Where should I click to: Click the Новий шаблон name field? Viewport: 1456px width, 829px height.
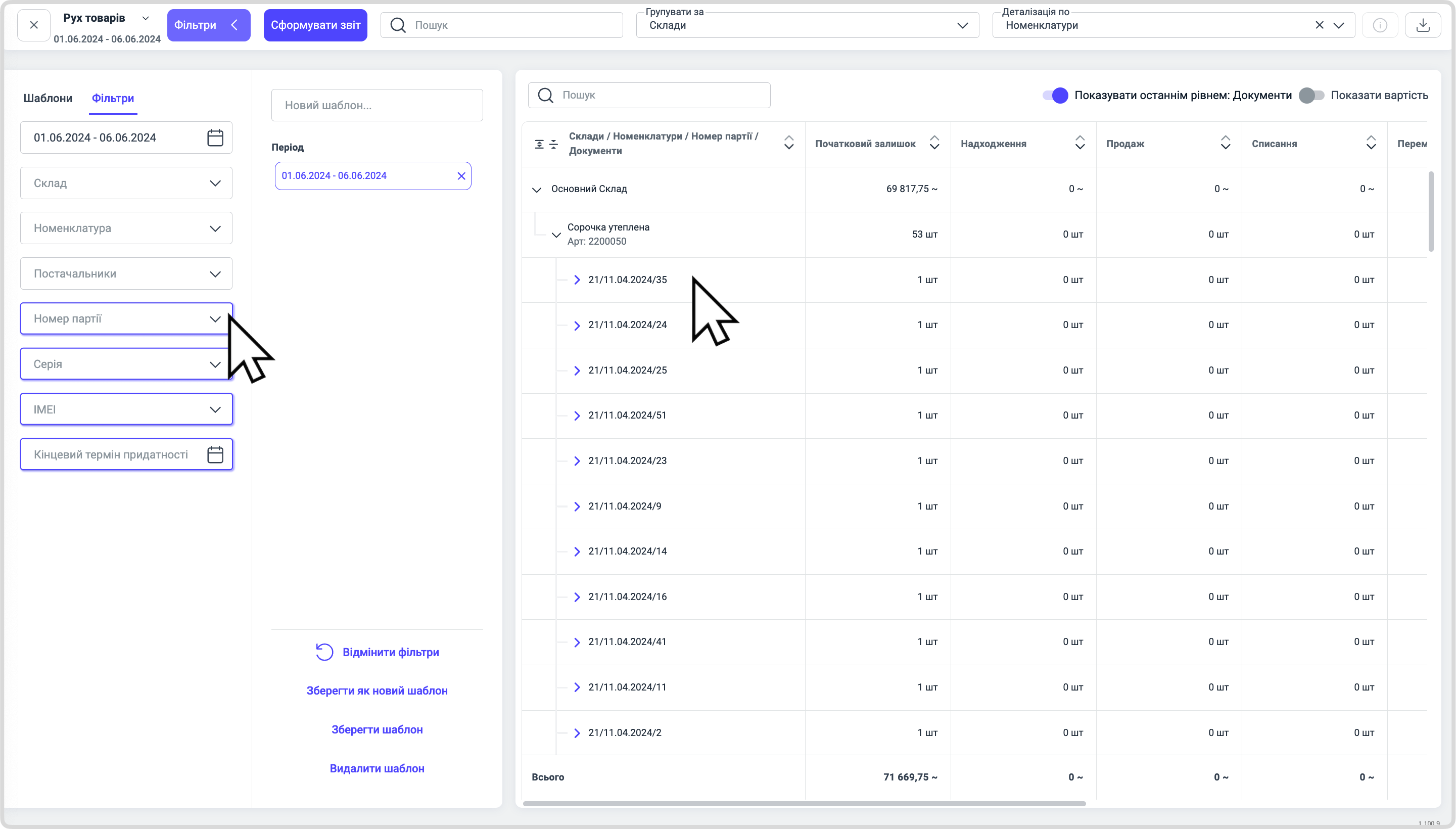click(x=377, y=105)
